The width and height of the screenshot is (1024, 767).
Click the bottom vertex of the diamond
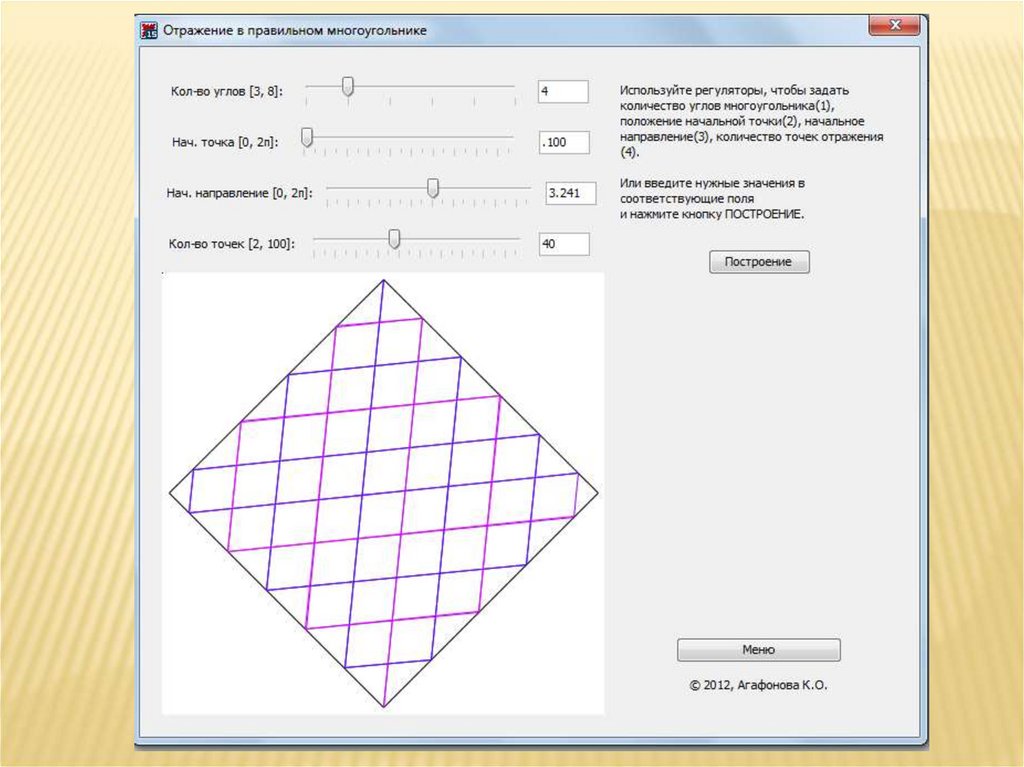point(384,707)
